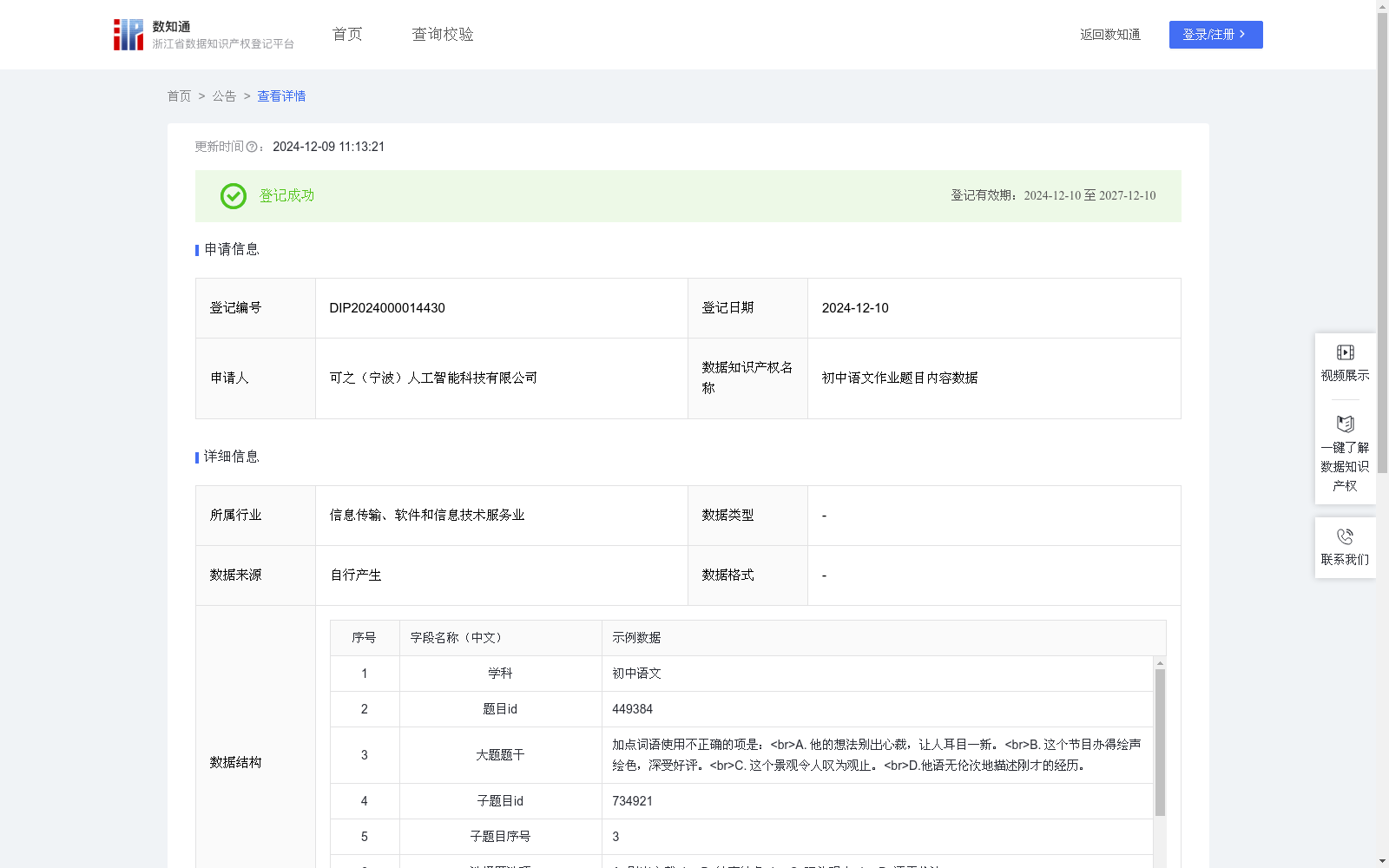The width and height of the screenshot is (1389, 868).
Task: Click the 数据格式 label cell
Action: (x=747, y=575)
